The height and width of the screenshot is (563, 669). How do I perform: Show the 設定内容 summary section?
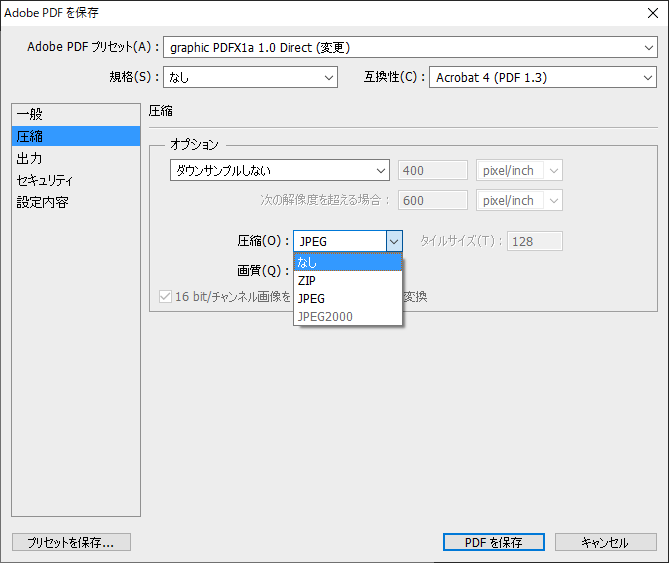(x=42, y=202)
